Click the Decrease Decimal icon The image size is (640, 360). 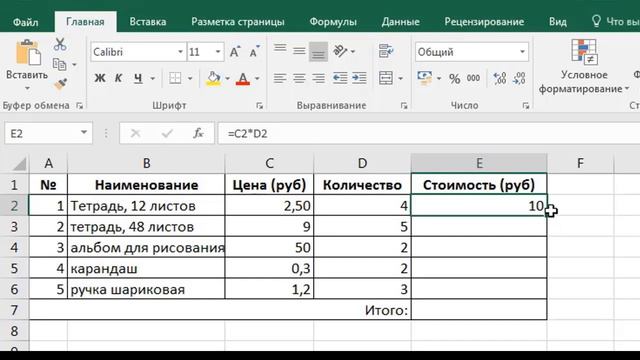[x=519, y=78]
